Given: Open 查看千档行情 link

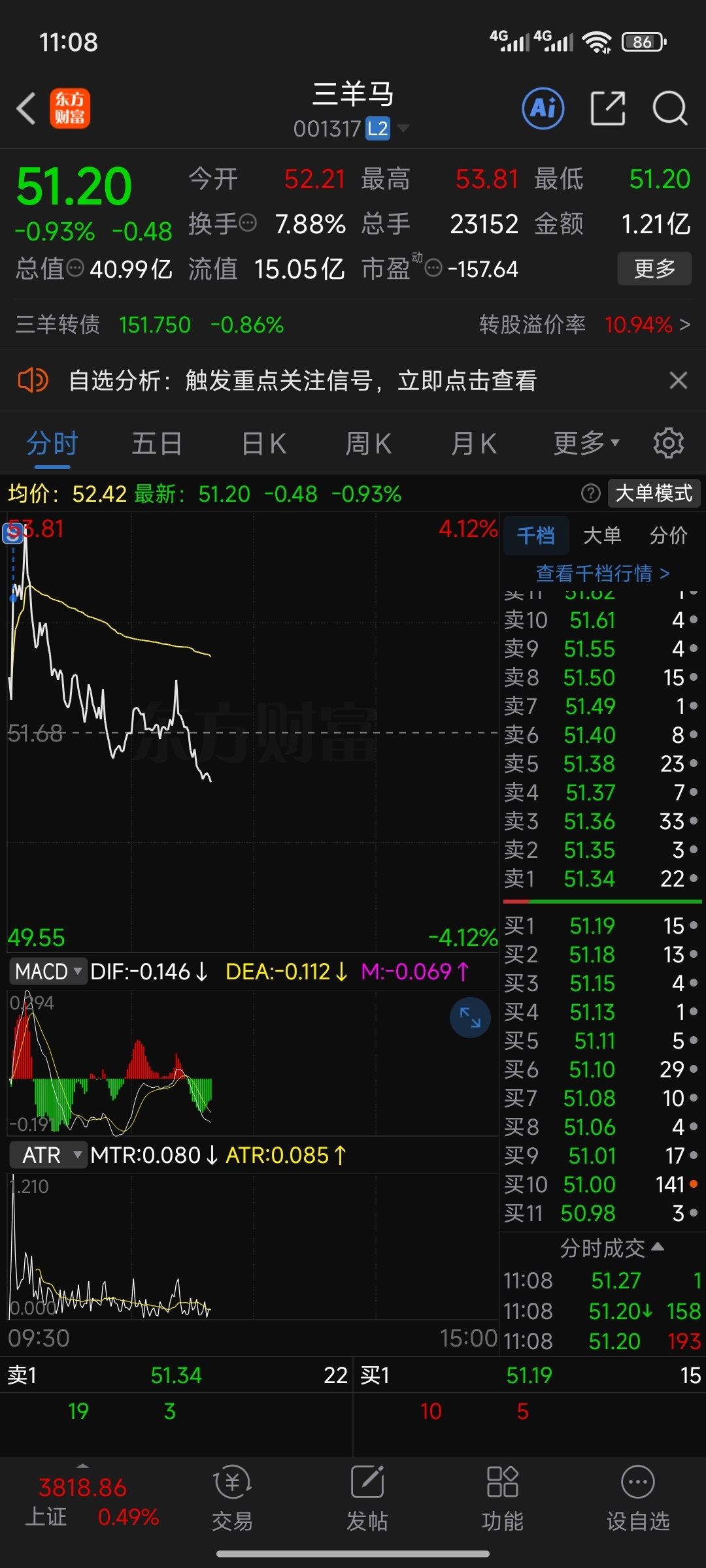Looking at the screenshot, I should coord(603,573).
